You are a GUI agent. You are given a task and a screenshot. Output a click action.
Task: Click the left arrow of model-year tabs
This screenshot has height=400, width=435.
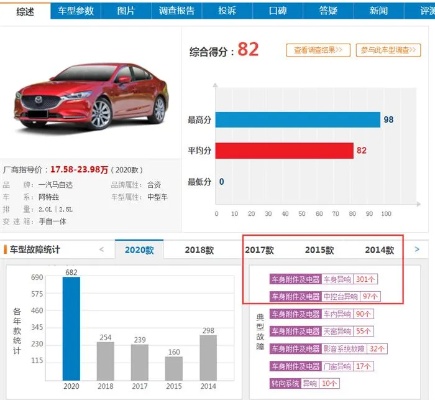pos(102,249)
